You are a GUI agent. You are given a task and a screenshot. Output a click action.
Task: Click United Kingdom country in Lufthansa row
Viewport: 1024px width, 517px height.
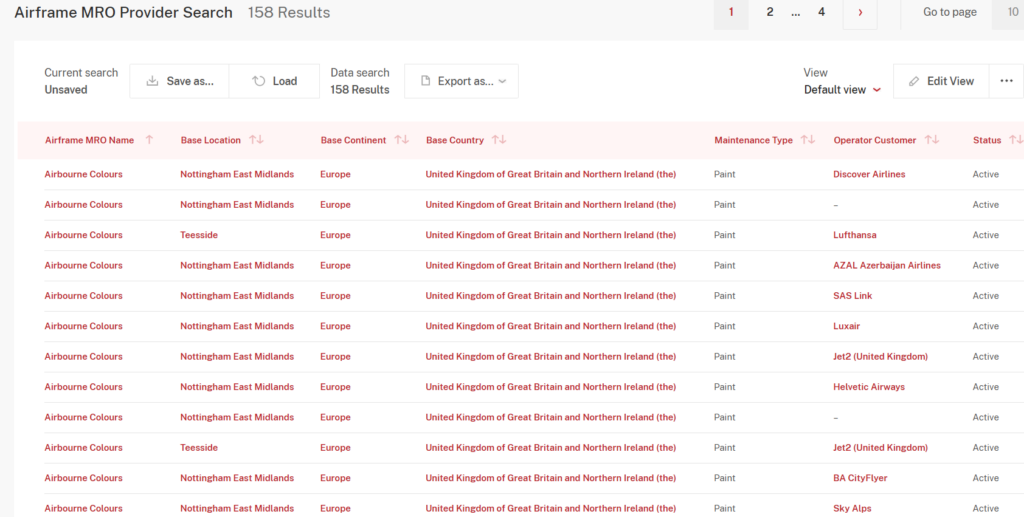coord(551,235)
